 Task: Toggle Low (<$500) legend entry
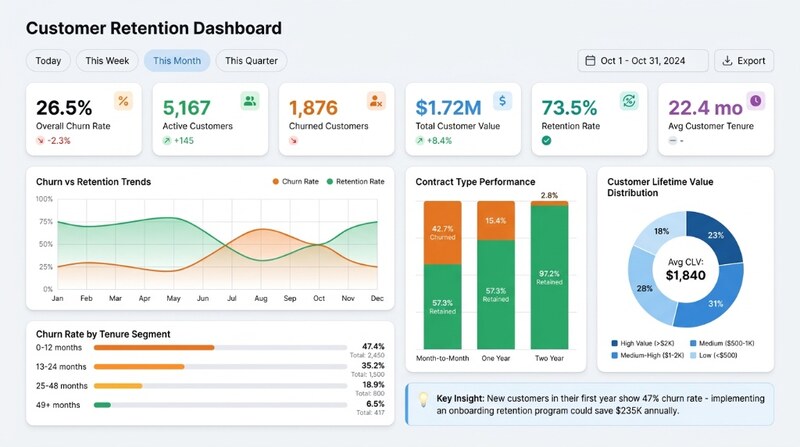[x=714, y=355]
